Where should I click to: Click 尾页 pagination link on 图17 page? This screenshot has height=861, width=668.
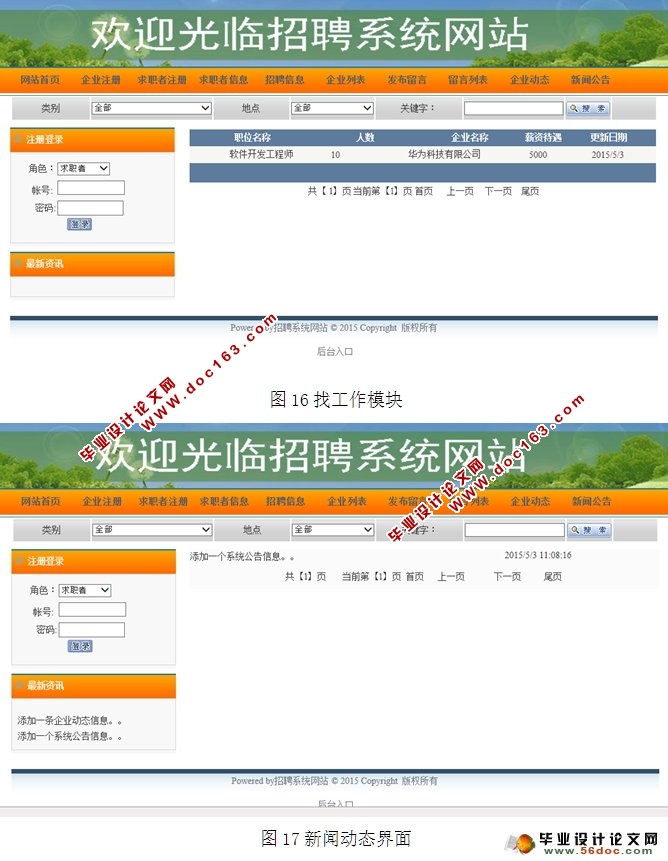pos(553,577)
